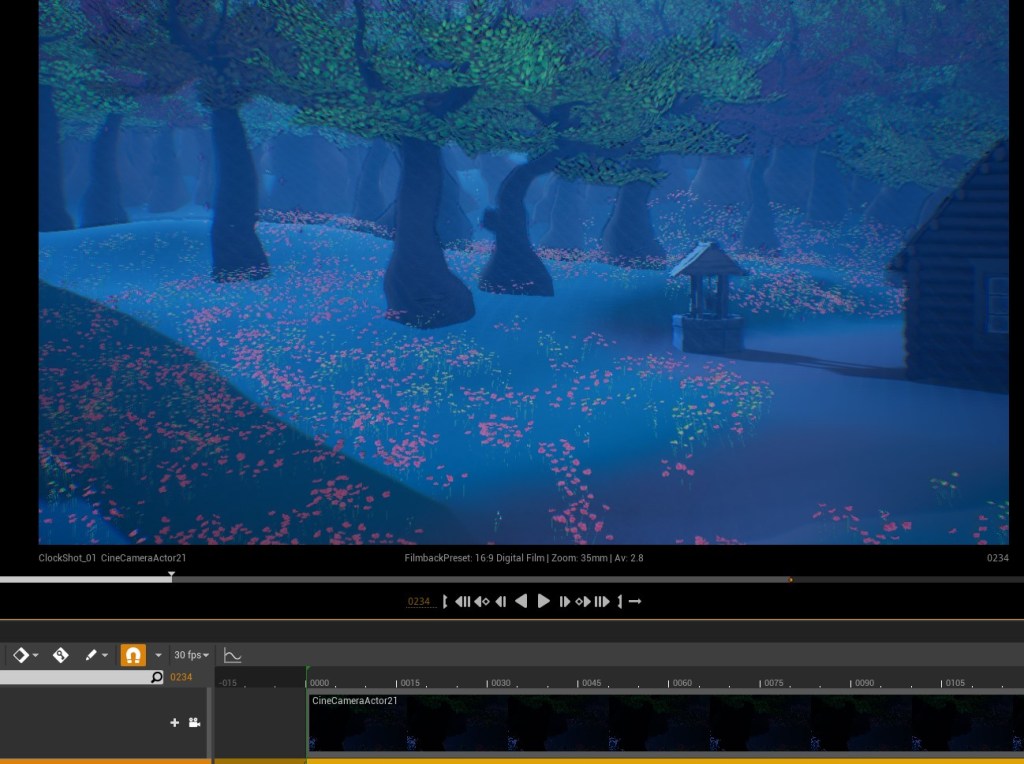Toggle the auto-key button in sequencer toolbar
Screen dimensions: 1024x764
(61, 655)
